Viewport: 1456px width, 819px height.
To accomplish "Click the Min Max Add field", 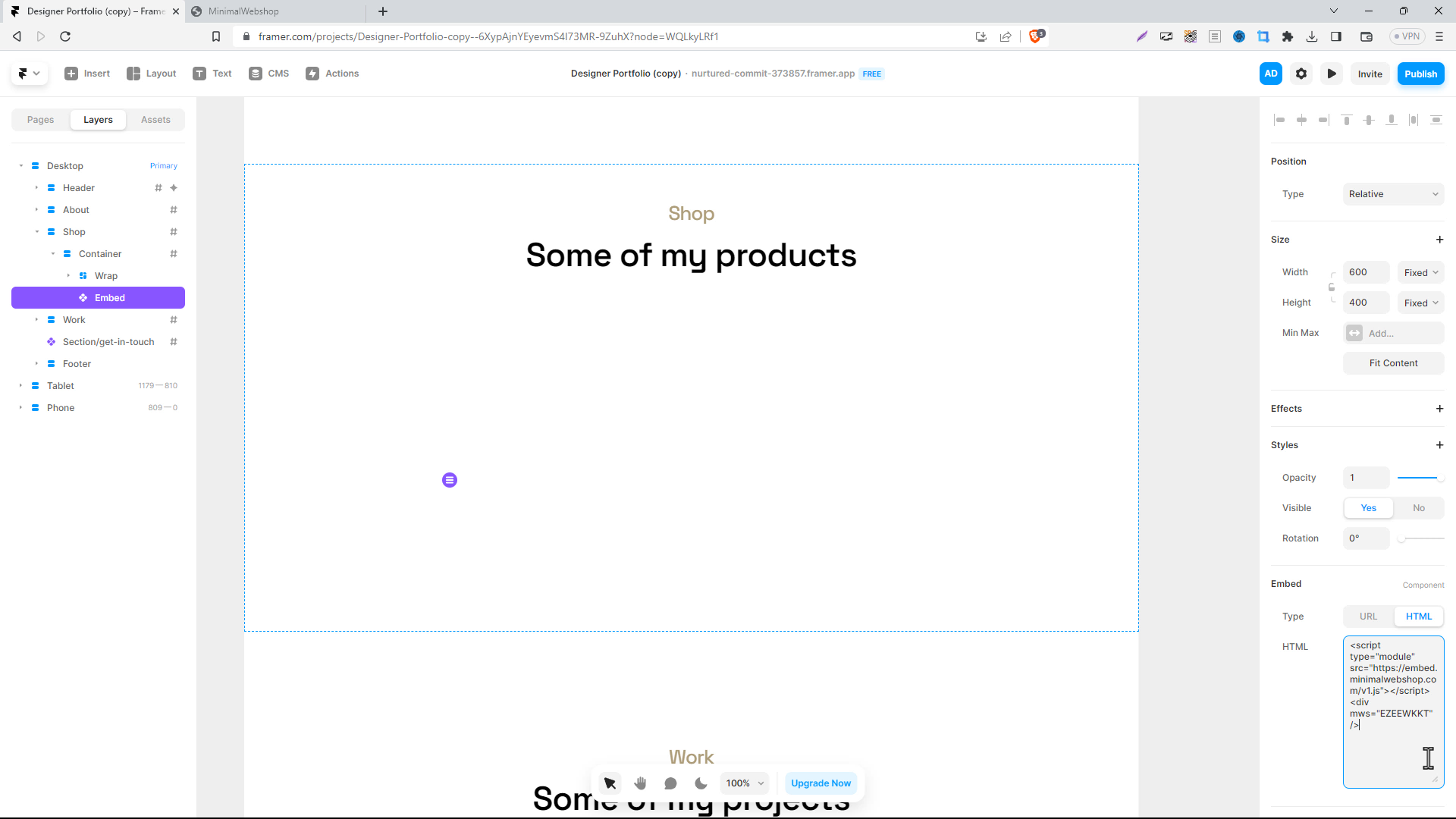I will click(x=1393, y=333).
